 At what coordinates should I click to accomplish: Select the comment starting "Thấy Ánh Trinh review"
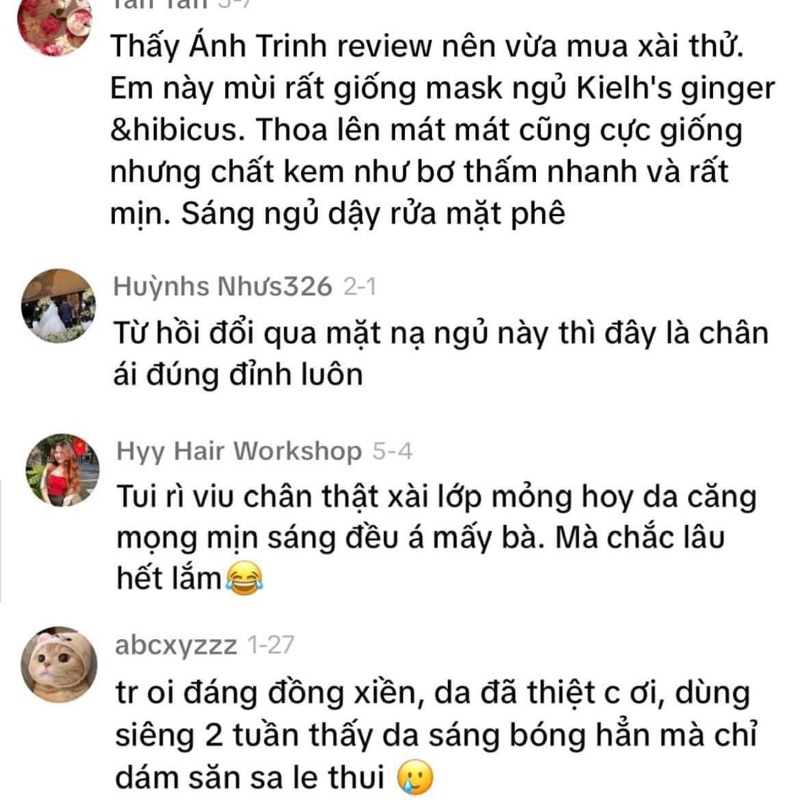(x=442, y=130)
